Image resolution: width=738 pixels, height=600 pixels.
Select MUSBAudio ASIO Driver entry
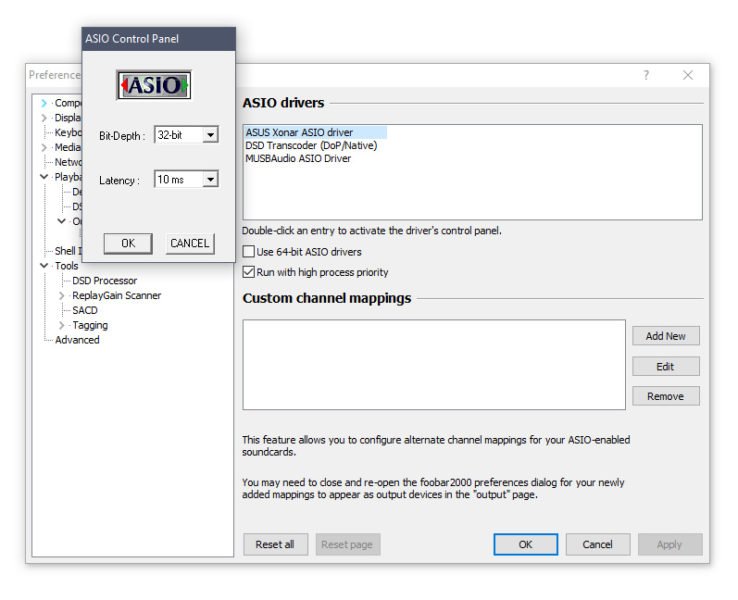298,158
